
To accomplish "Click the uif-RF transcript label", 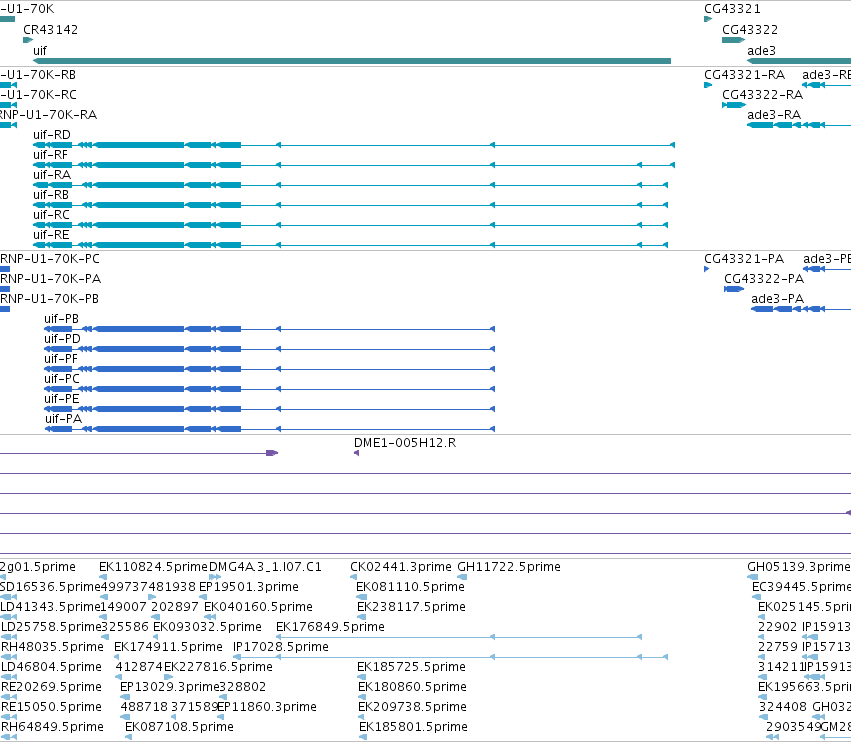I will 50,155.
